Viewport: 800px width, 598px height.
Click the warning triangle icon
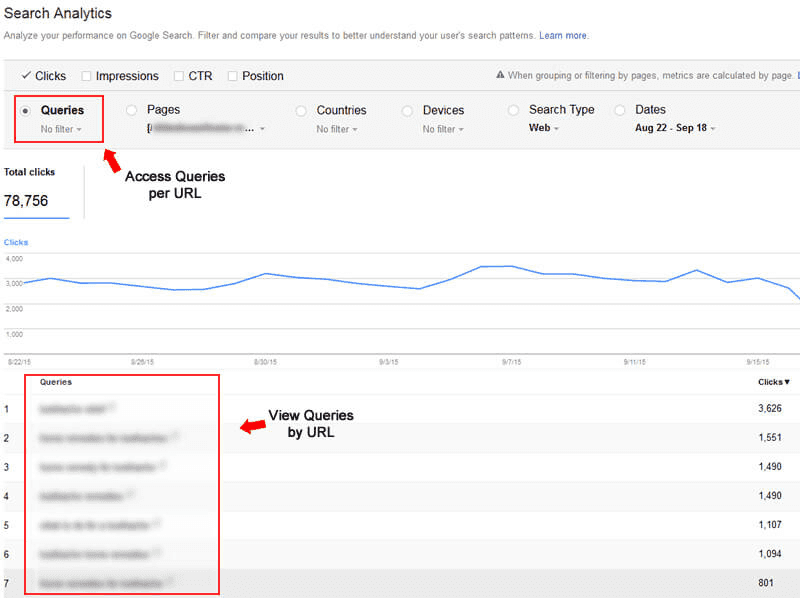[500, 75]
